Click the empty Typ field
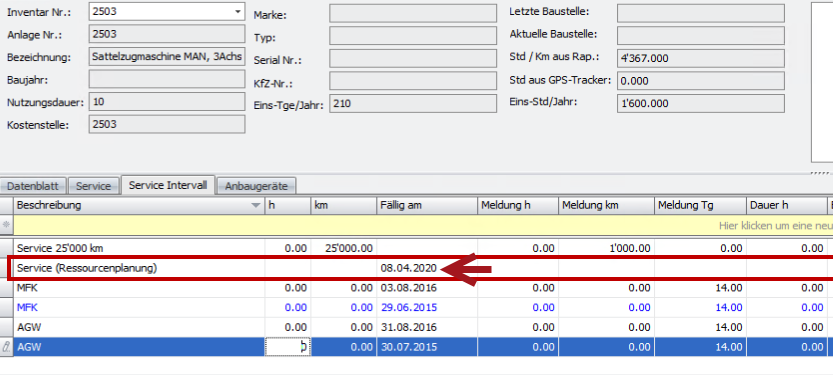The image size is (833, 375). [x=413, y=36]
